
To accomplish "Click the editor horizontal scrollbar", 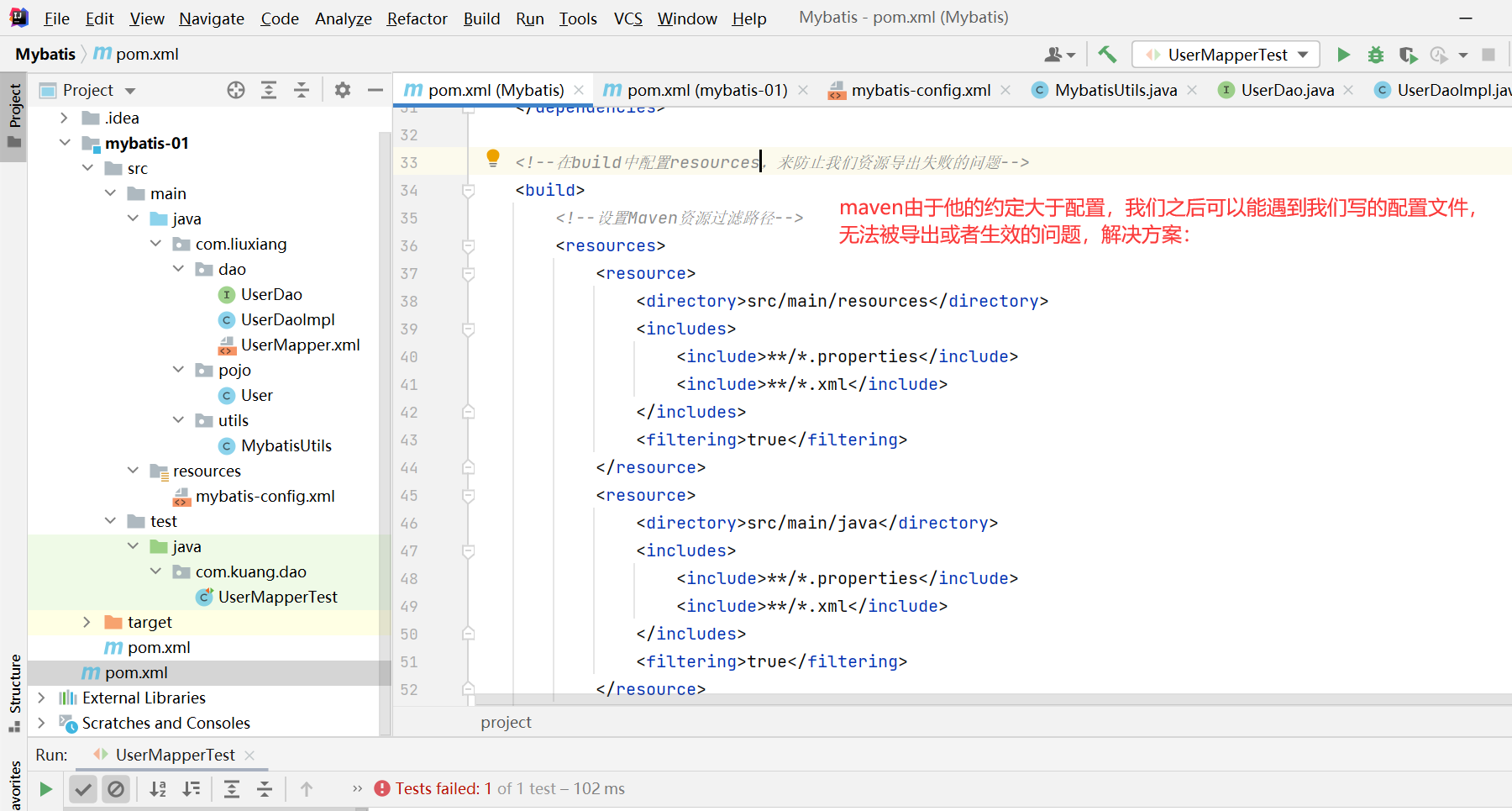I will [991, 699].
